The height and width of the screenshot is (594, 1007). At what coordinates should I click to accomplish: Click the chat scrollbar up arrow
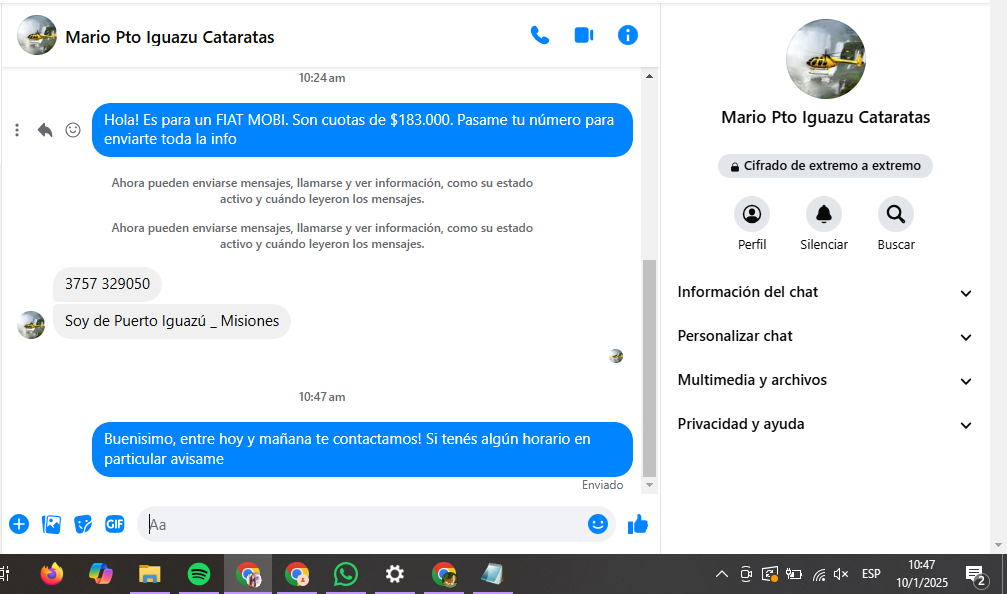649,76
